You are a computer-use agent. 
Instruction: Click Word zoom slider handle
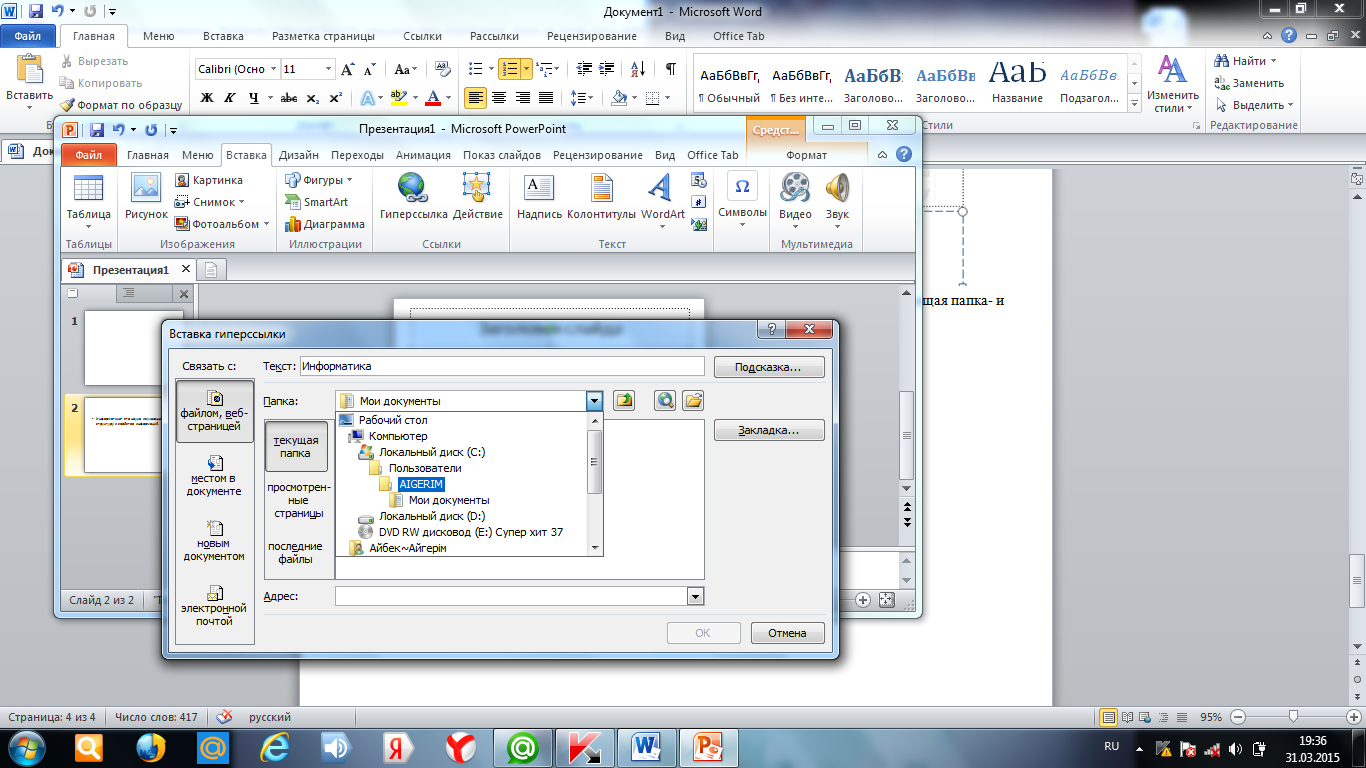tap(1294, 717)
